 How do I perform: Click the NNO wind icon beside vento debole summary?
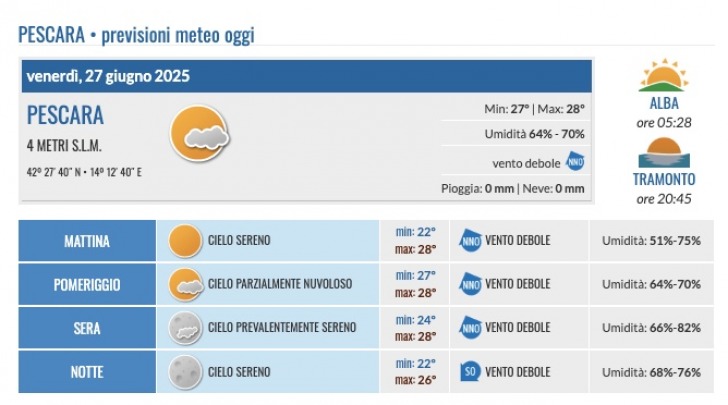575,162
